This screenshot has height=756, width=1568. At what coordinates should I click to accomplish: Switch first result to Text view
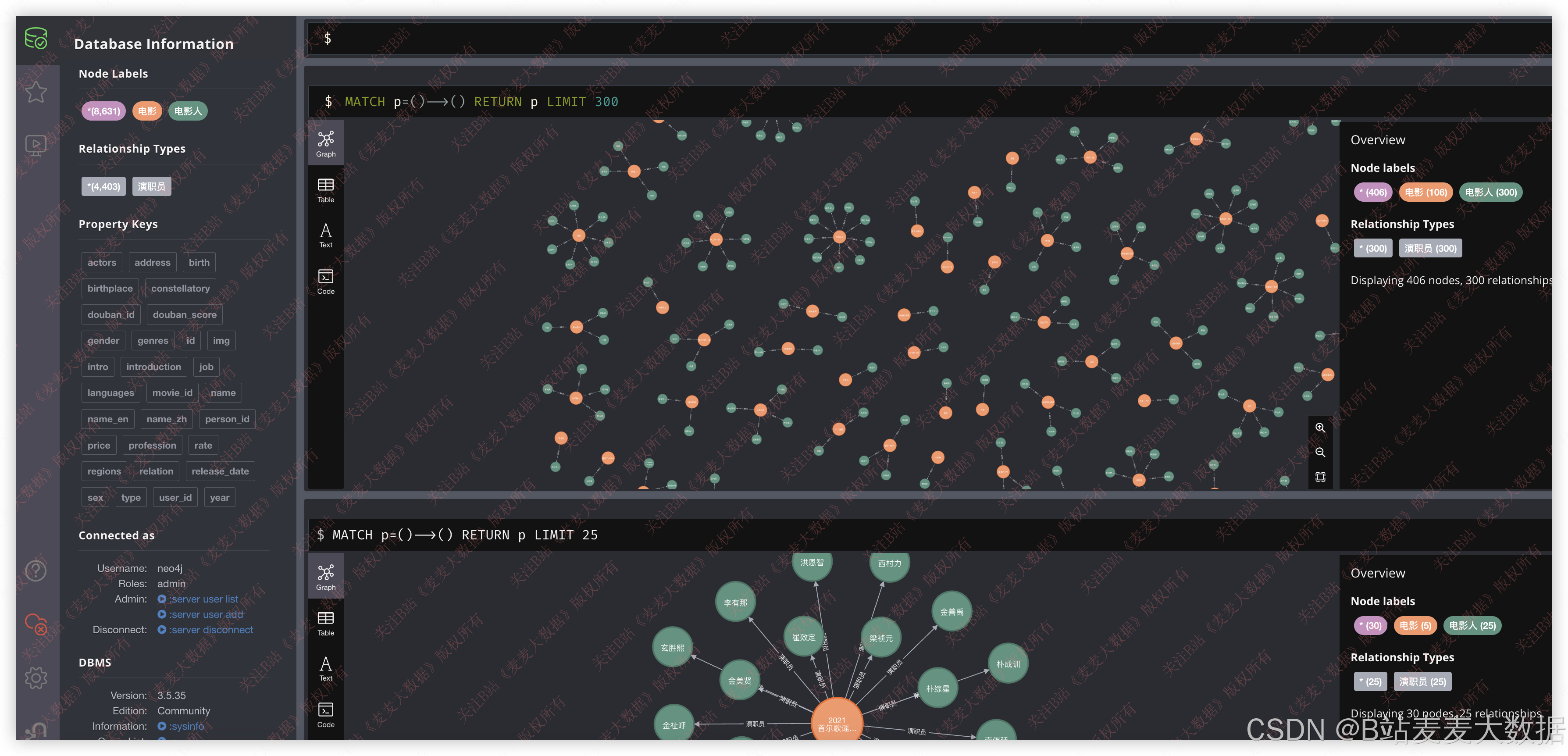pyautogui.click(x=326, y=235)
